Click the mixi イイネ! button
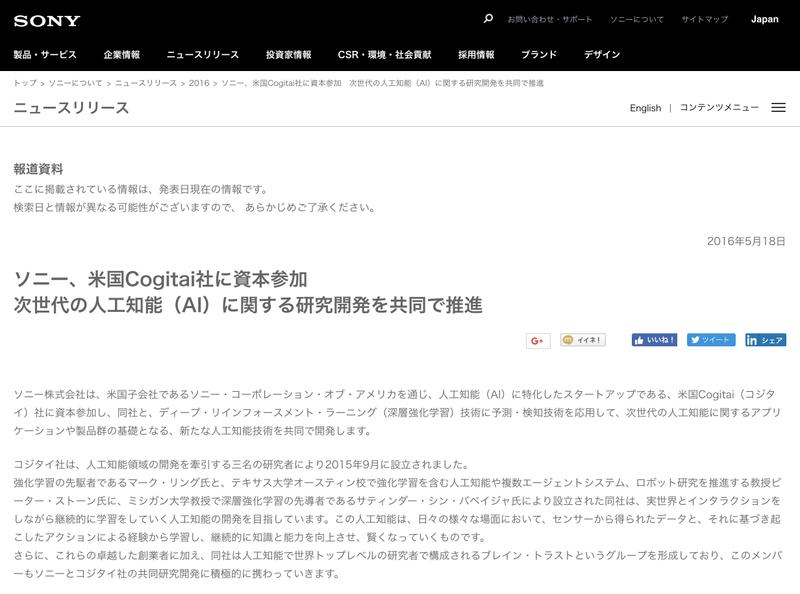800x594 pixels. point(583,340)
